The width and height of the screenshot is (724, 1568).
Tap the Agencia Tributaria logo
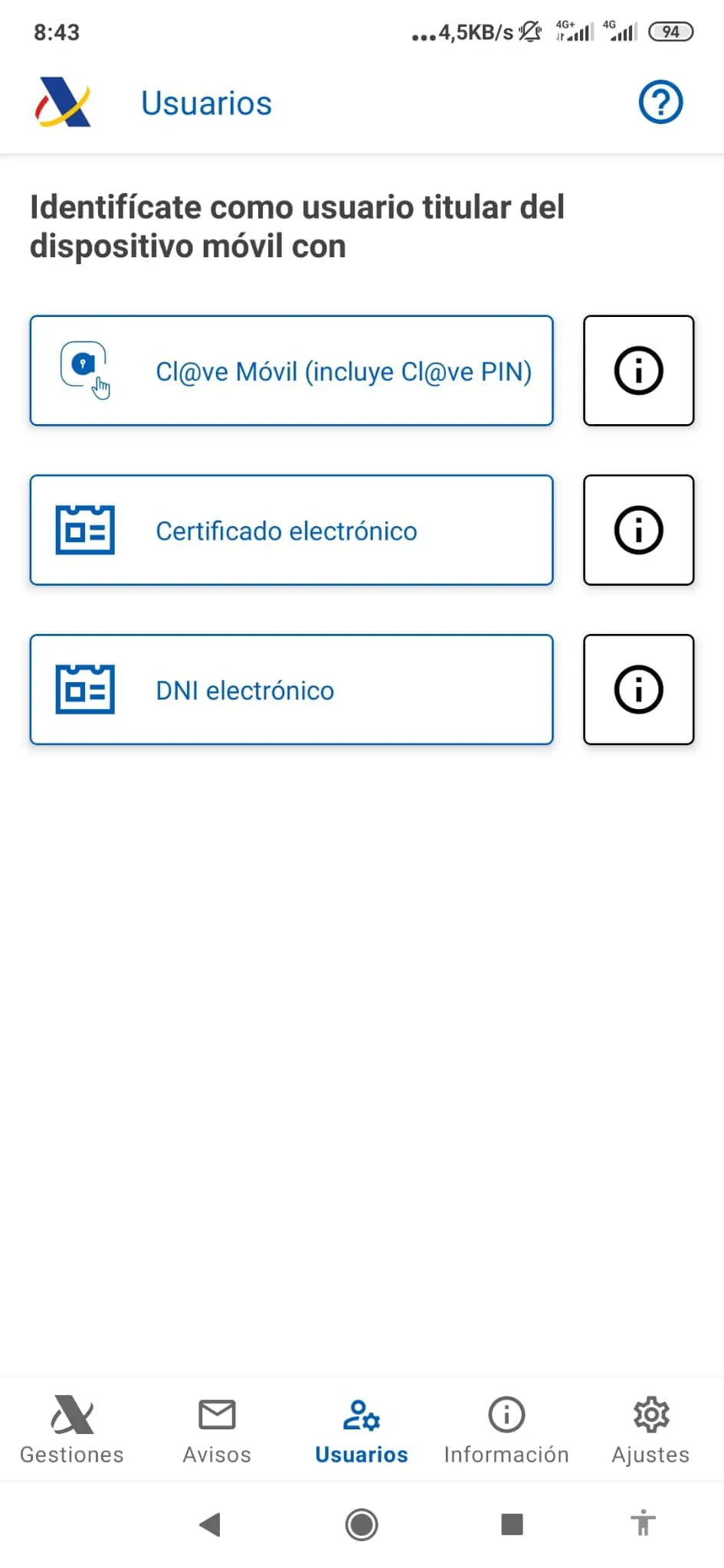[63, 103]
